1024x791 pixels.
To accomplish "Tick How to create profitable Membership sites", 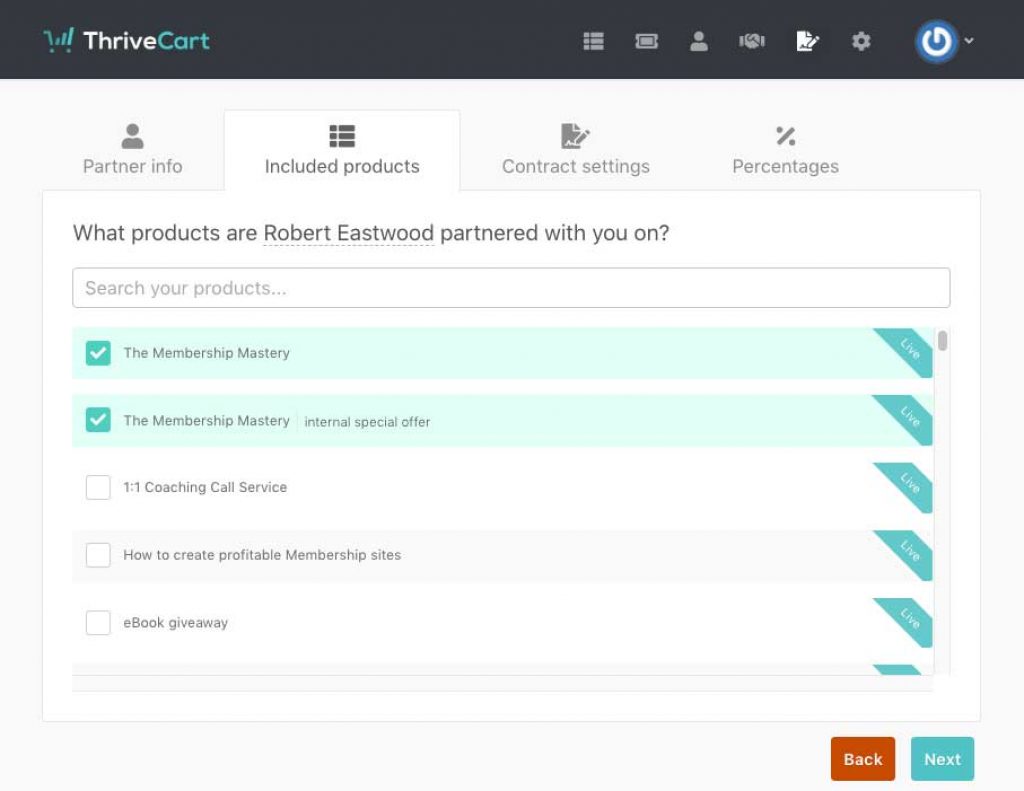I will click(98, 555).
